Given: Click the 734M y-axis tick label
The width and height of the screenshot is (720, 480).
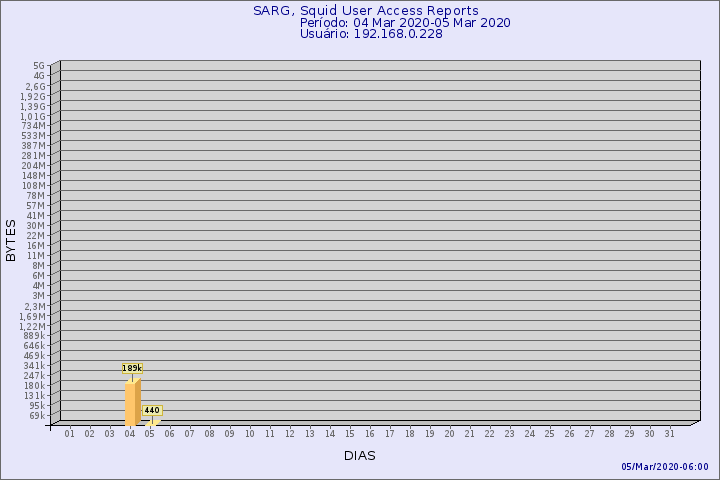Looking at the screenshot, I should pyautogui.click(x=34, y=126).
